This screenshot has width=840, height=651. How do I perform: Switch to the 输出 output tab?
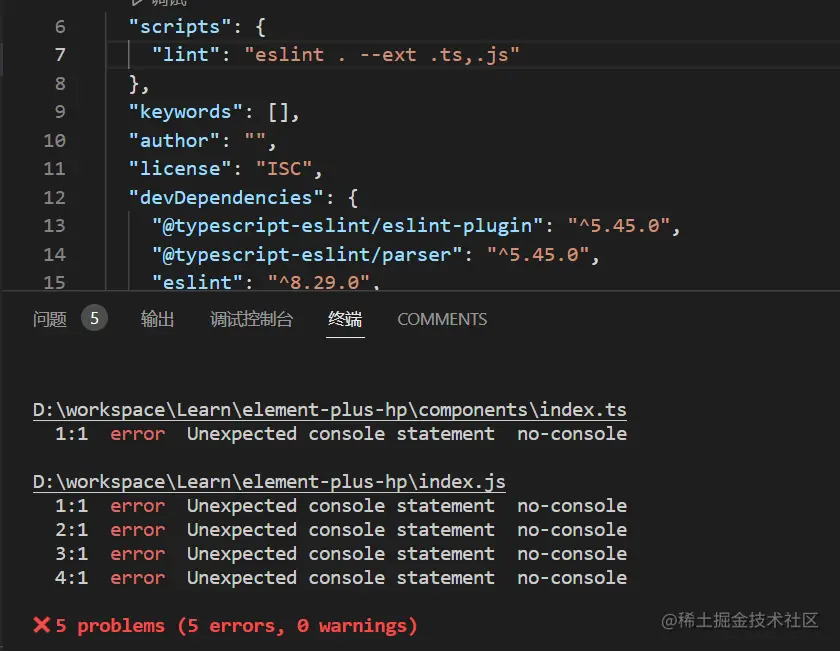pyautogui.click(x=157, y=319)
